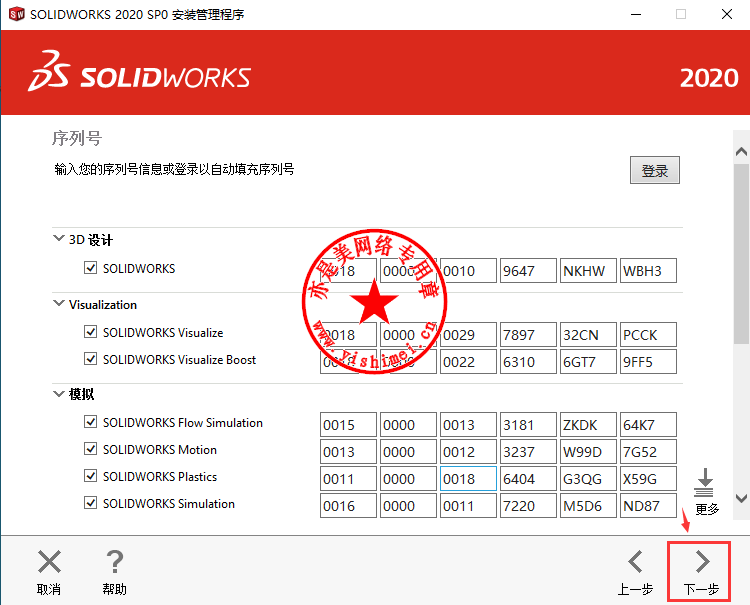Go back with 上一步 arrow
Image resolution: width=750 pixels, height=605 pixels.
click(x=635, y=561)
